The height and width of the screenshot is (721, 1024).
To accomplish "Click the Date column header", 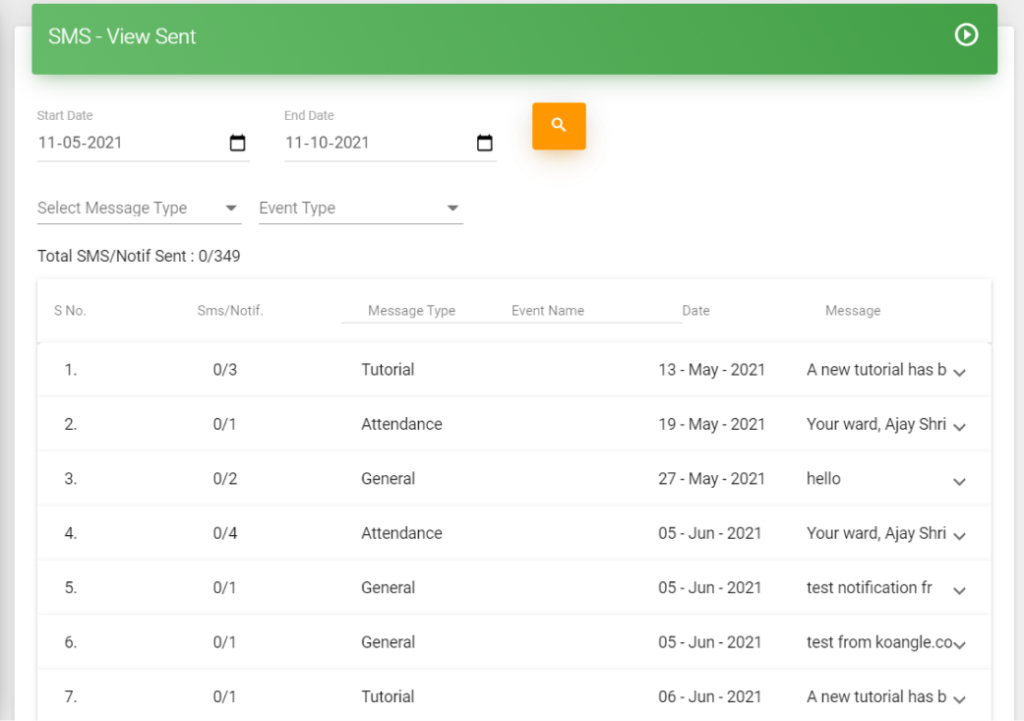I will click(696, 311).
